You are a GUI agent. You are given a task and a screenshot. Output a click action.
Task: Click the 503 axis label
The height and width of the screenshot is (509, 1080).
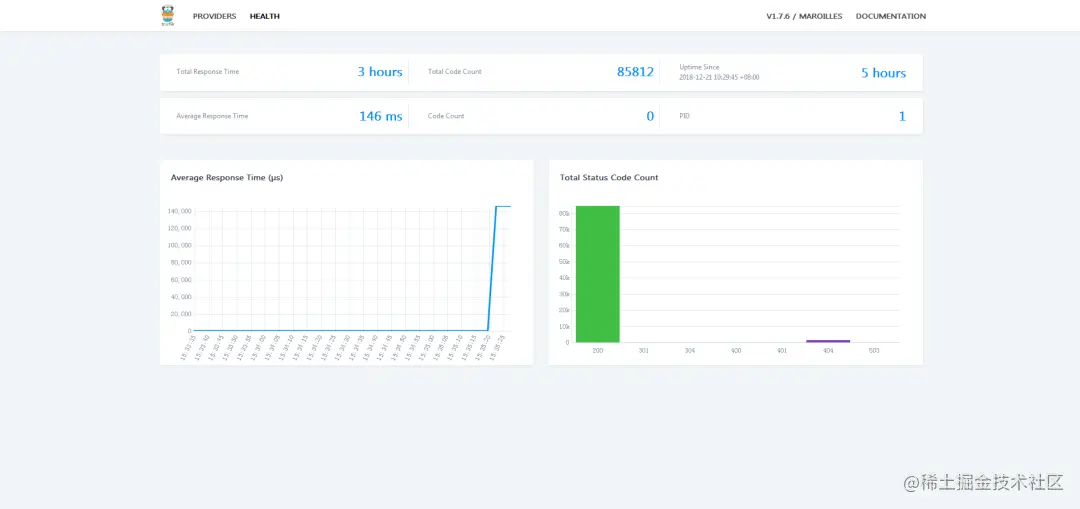[x=874, y=351]
